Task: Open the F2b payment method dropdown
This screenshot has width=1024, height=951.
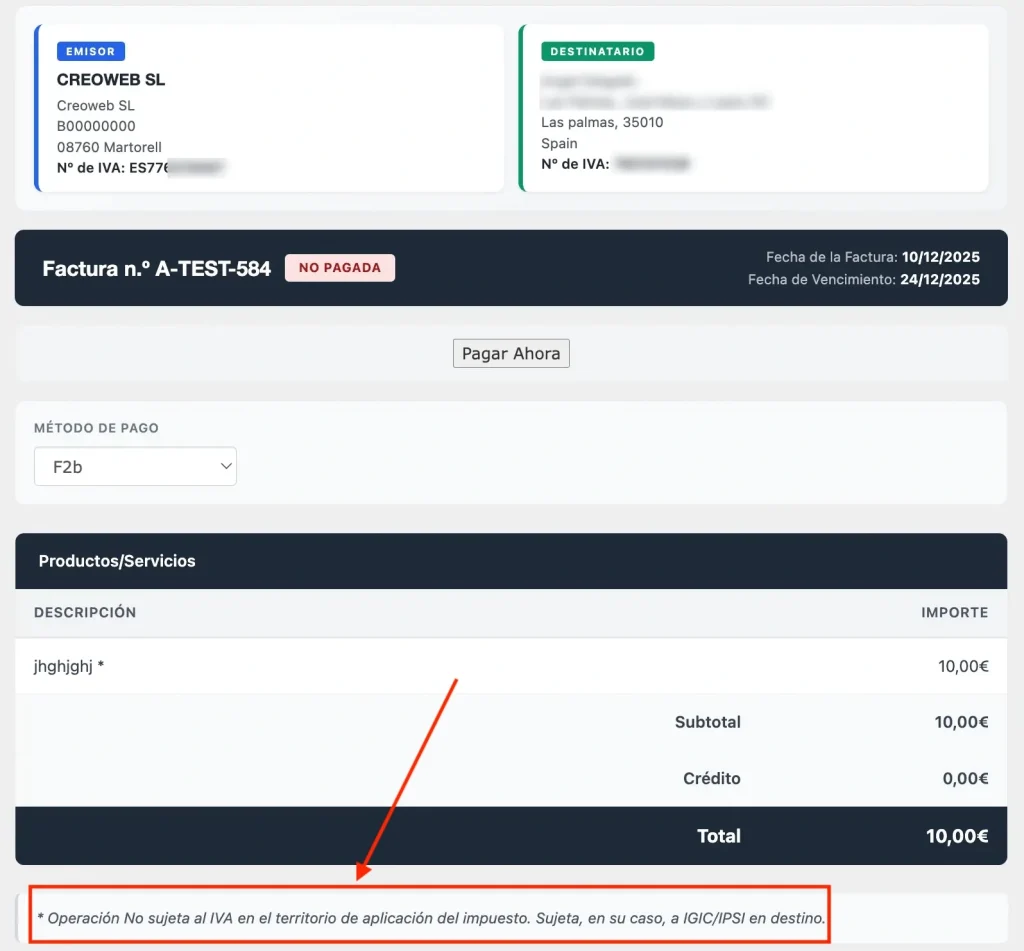Action: [x=135, y=466]
